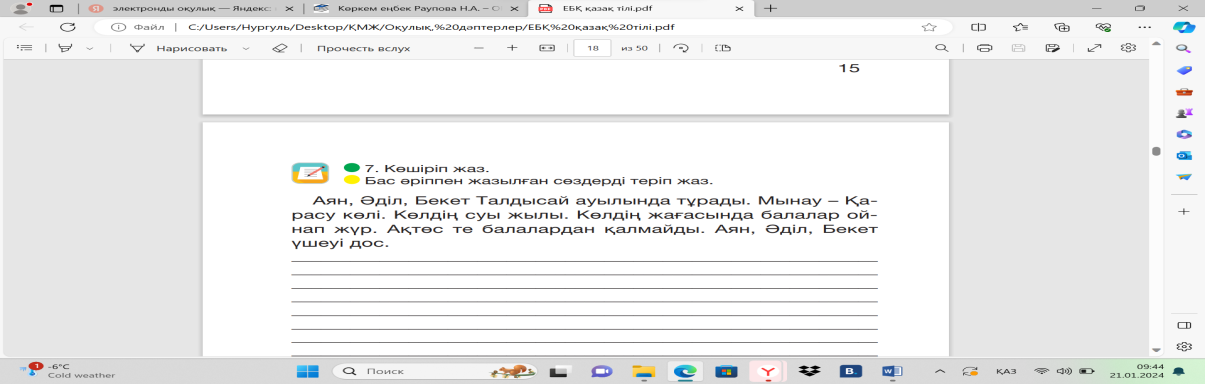
Task: Search within the PDF document
Action: click(941, 48)
